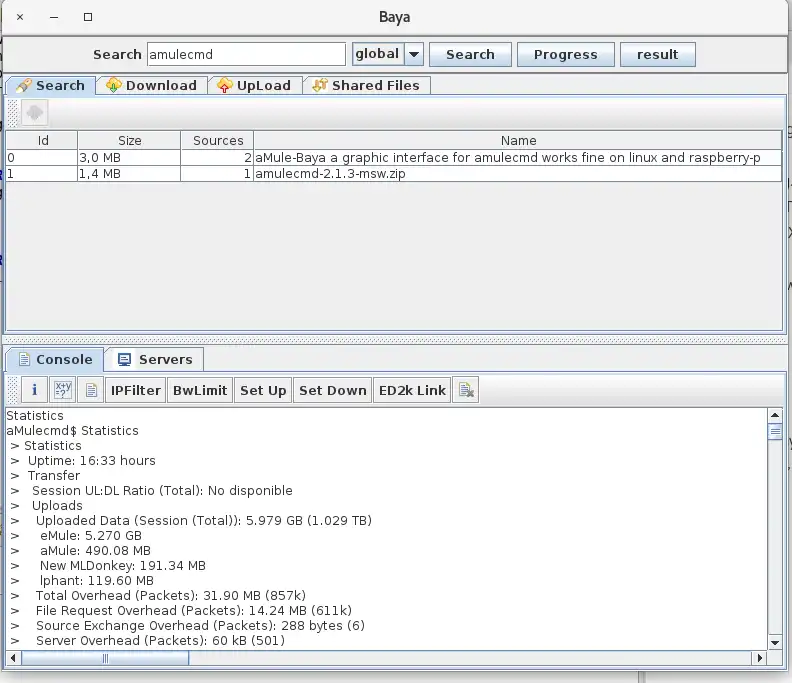Image resolution: width=792 pixels, height=683 pixels.
Task: Click the document page icon in Console toolbar
Action: (91, 390)
